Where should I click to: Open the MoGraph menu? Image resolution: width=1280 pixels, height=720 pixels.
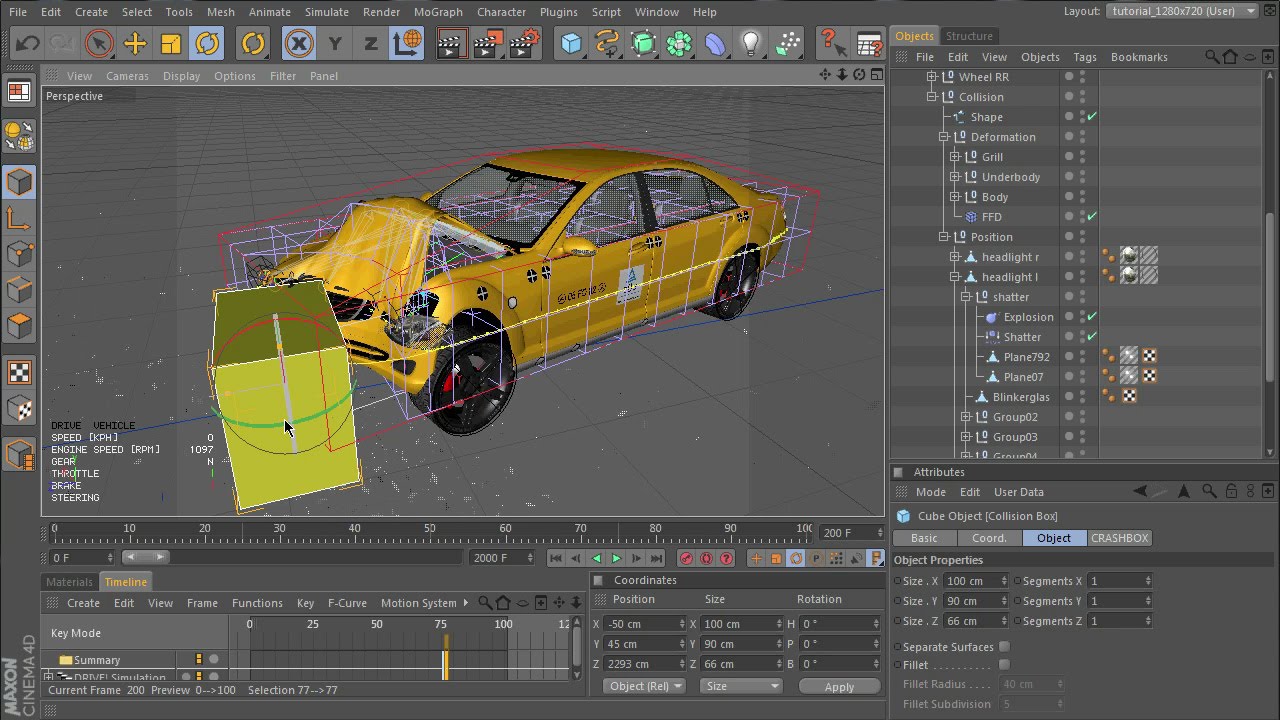tap(439, 12)
